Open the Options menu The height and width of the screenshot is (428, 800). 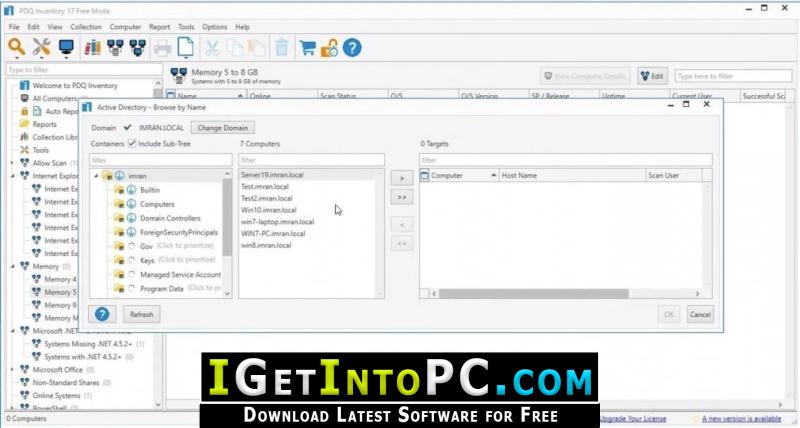[214, 27]
